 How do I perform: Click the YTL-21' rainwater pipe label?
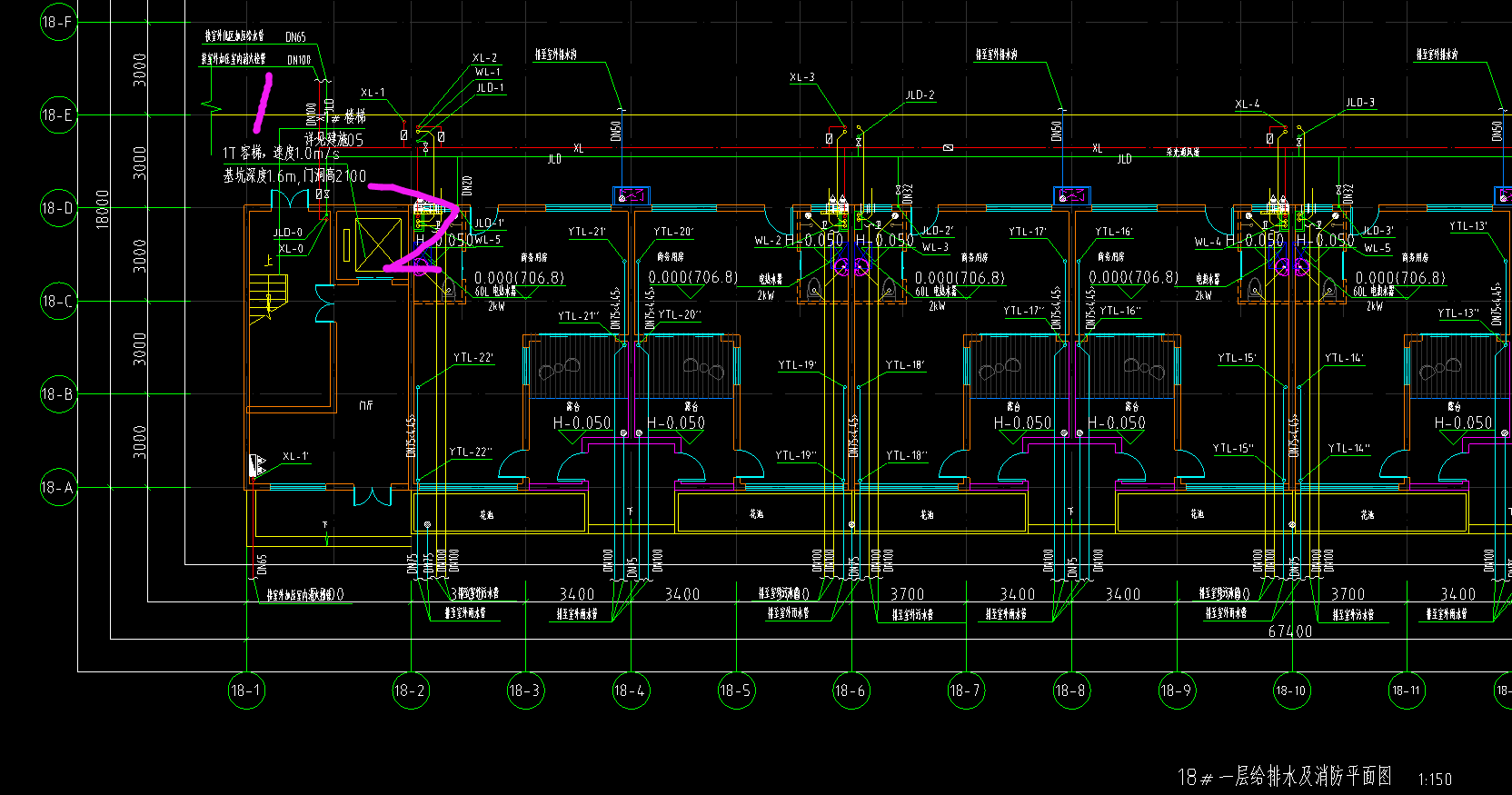(x=587, y=232)
